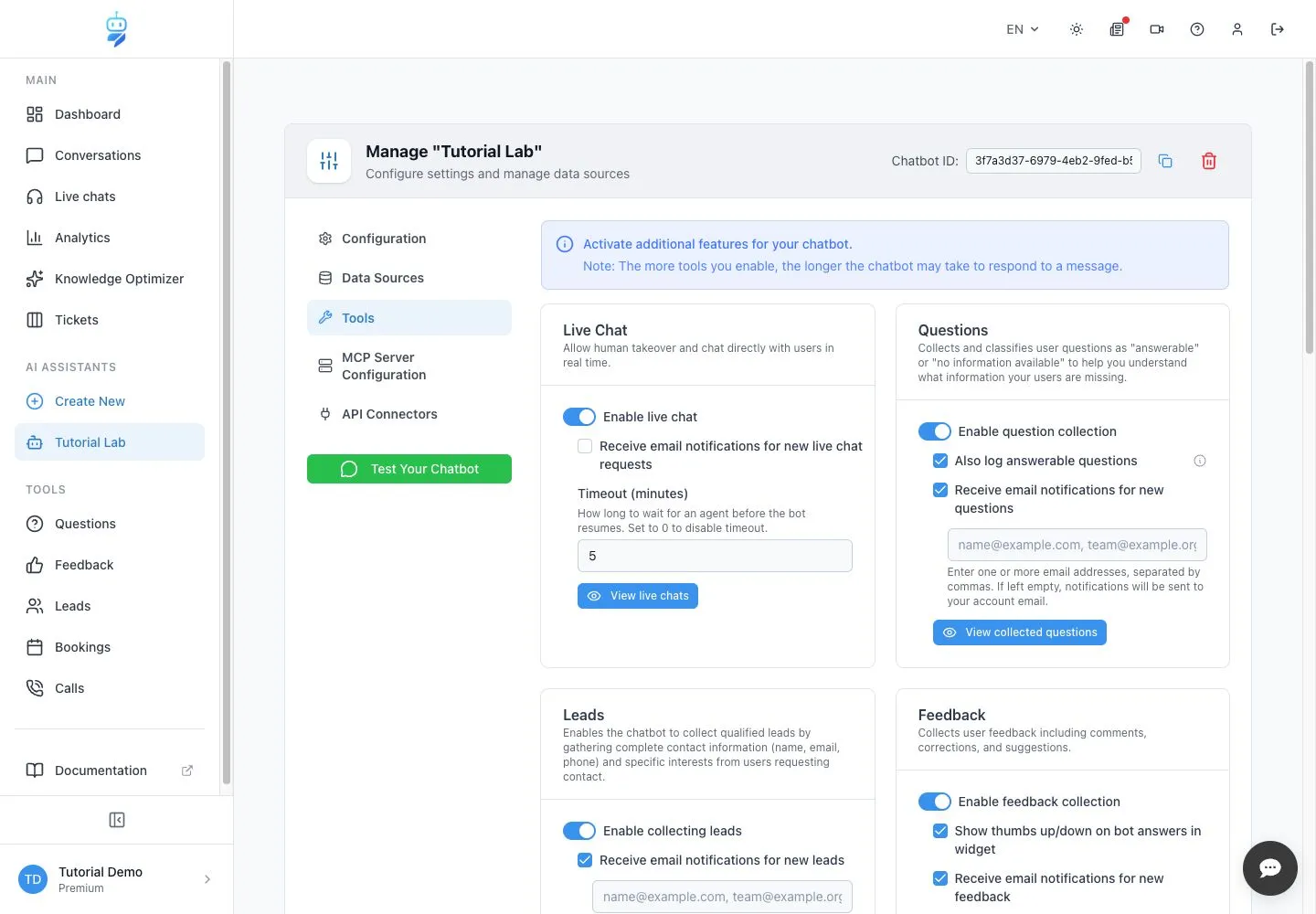Click the sliders icon beside Manage title

click(329, 161)
